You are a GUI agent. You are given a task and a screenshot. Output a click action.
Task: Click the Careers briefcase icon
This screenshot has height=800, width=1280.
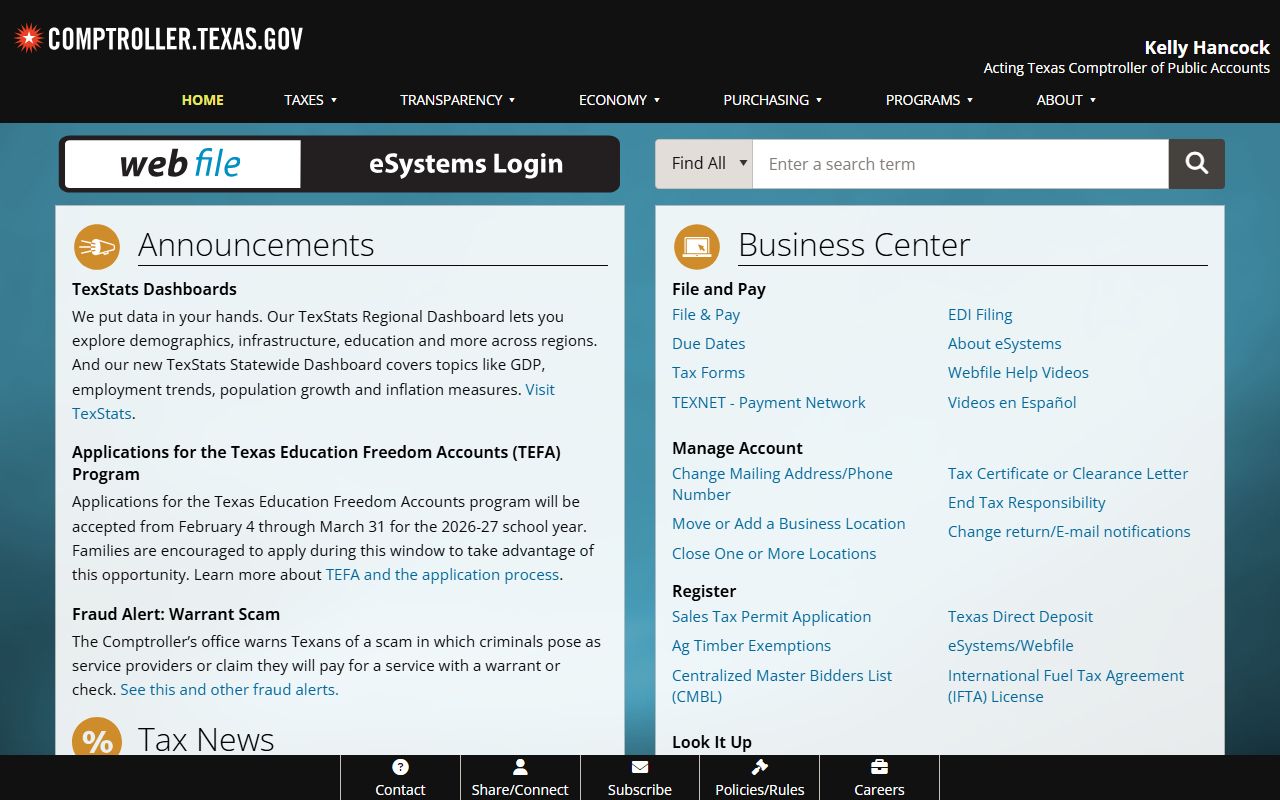(x=879, y=767)
